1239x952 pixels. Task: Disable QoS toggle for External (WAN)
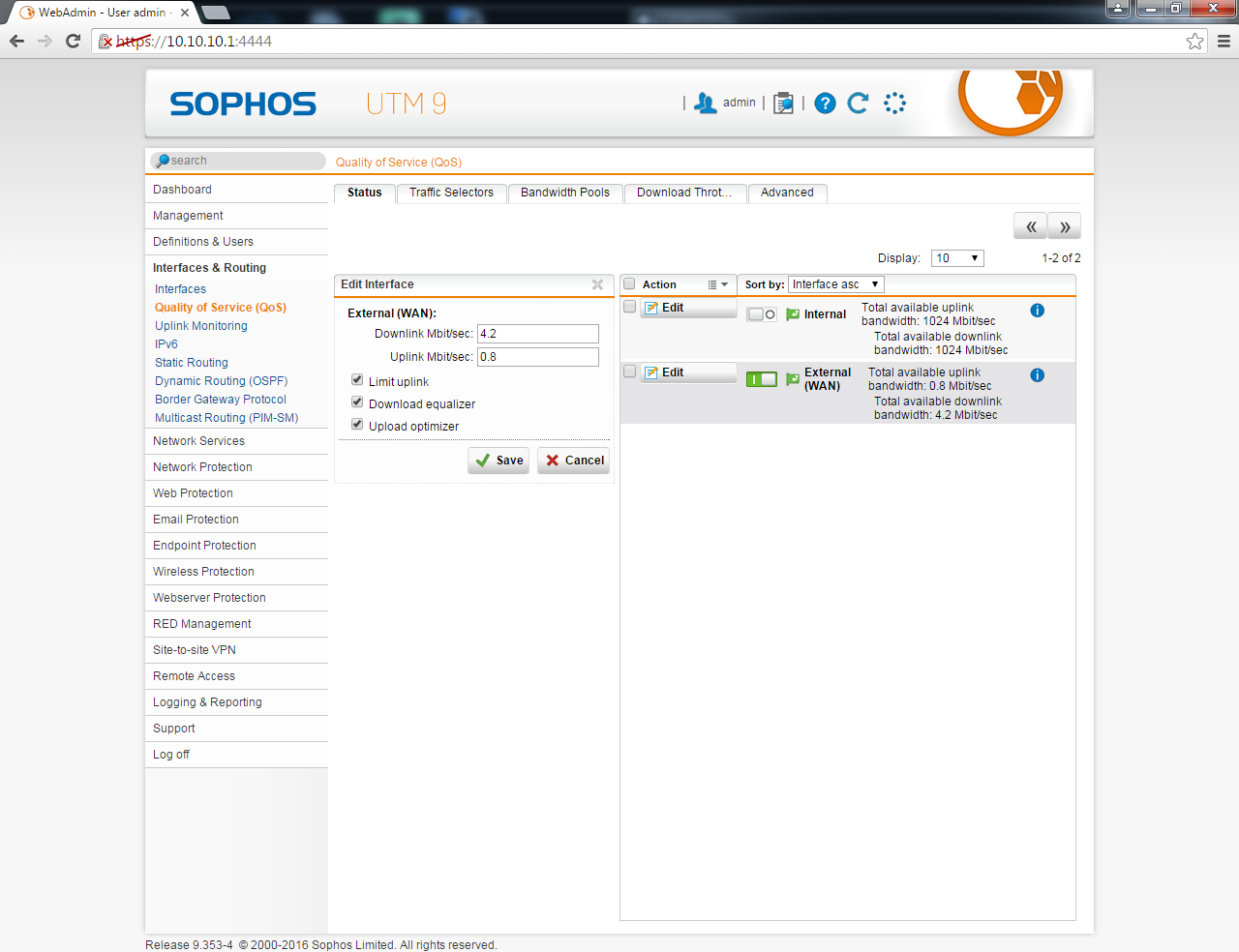click(762, 379)
